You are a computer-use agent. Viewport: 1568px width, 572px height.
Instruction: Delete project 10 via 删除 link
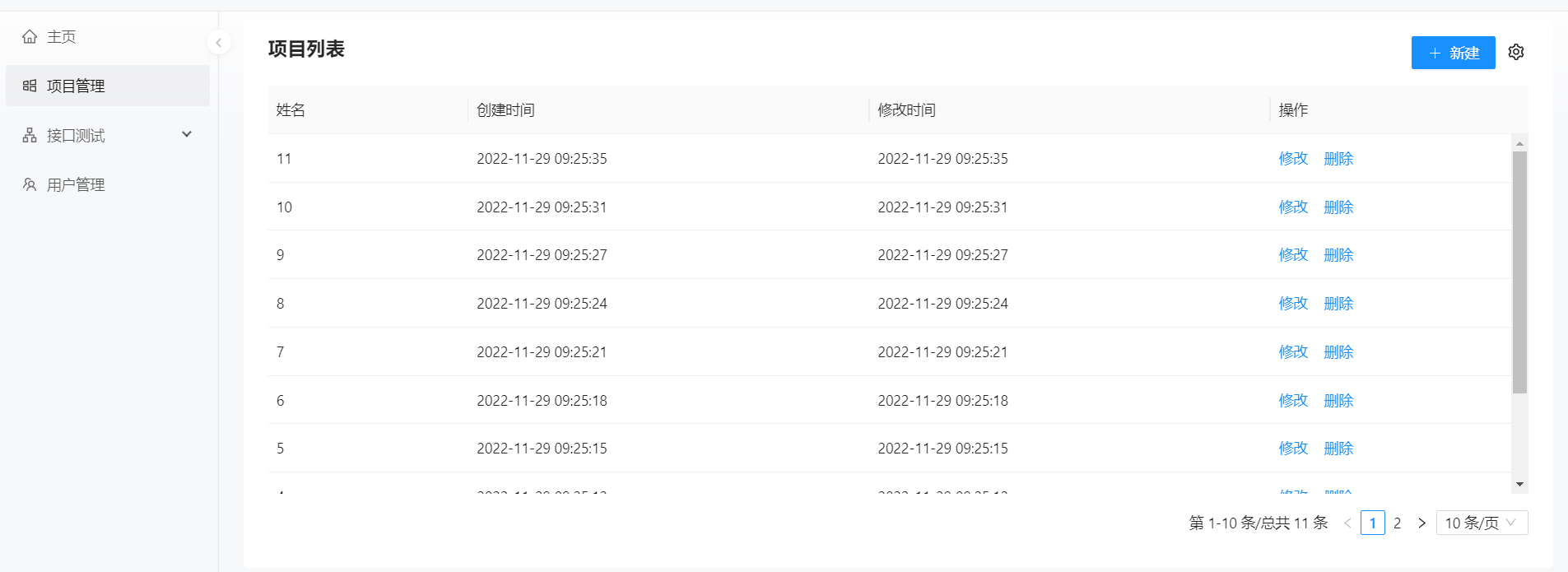click(1338, 207)
